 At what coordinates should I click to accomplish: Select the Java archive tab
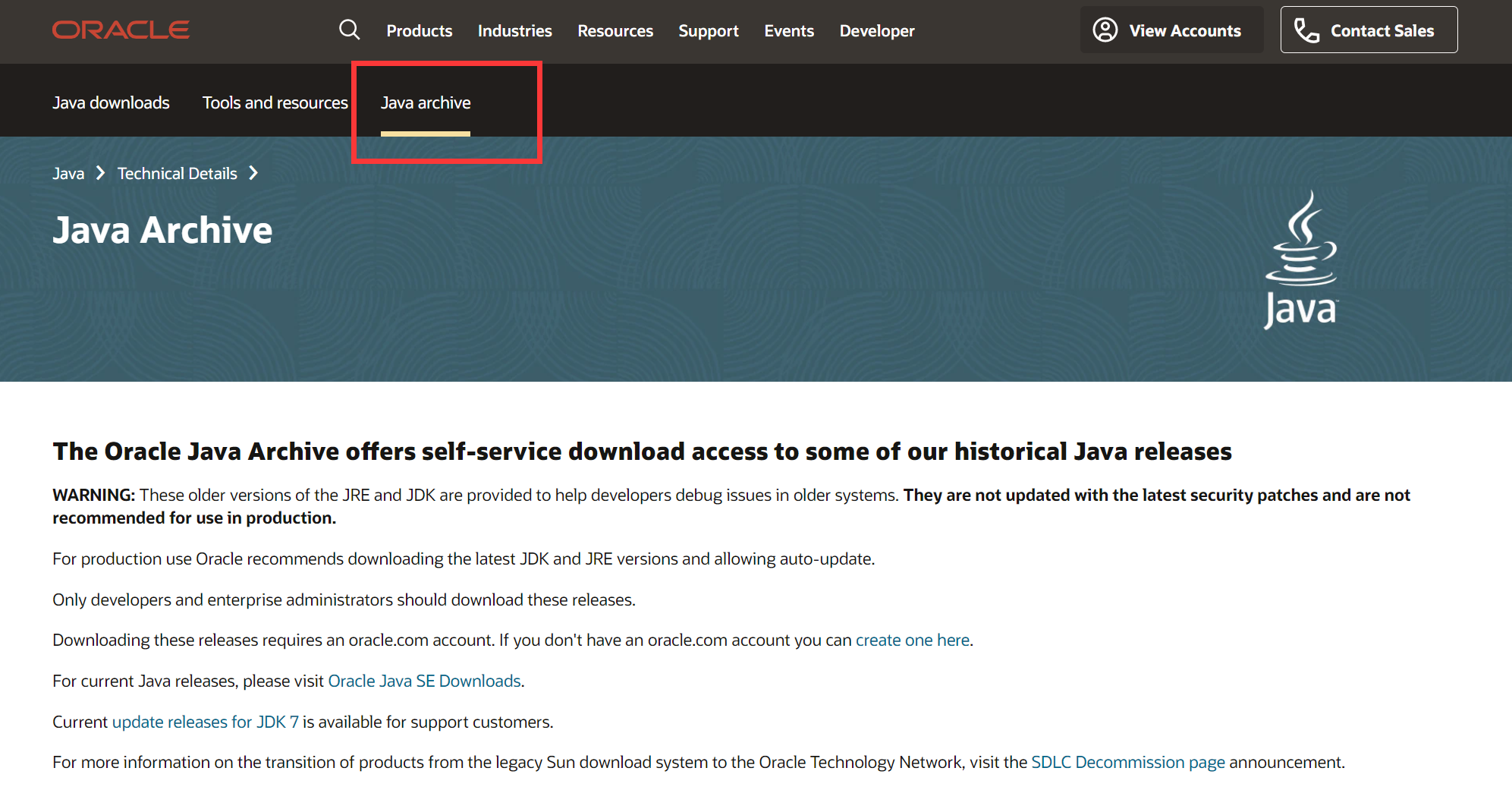[426, 102]
